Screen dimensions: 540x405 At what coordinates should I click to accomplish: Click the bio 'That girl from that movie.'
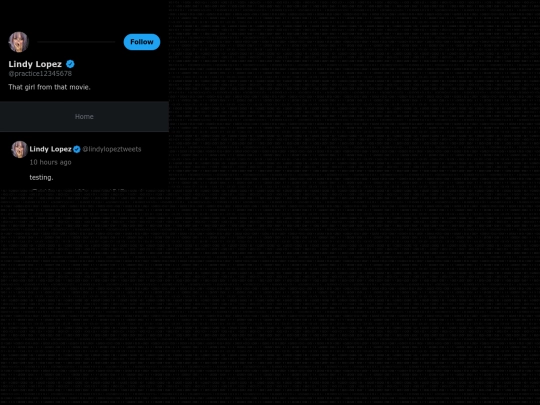click(x=49, y=87)
